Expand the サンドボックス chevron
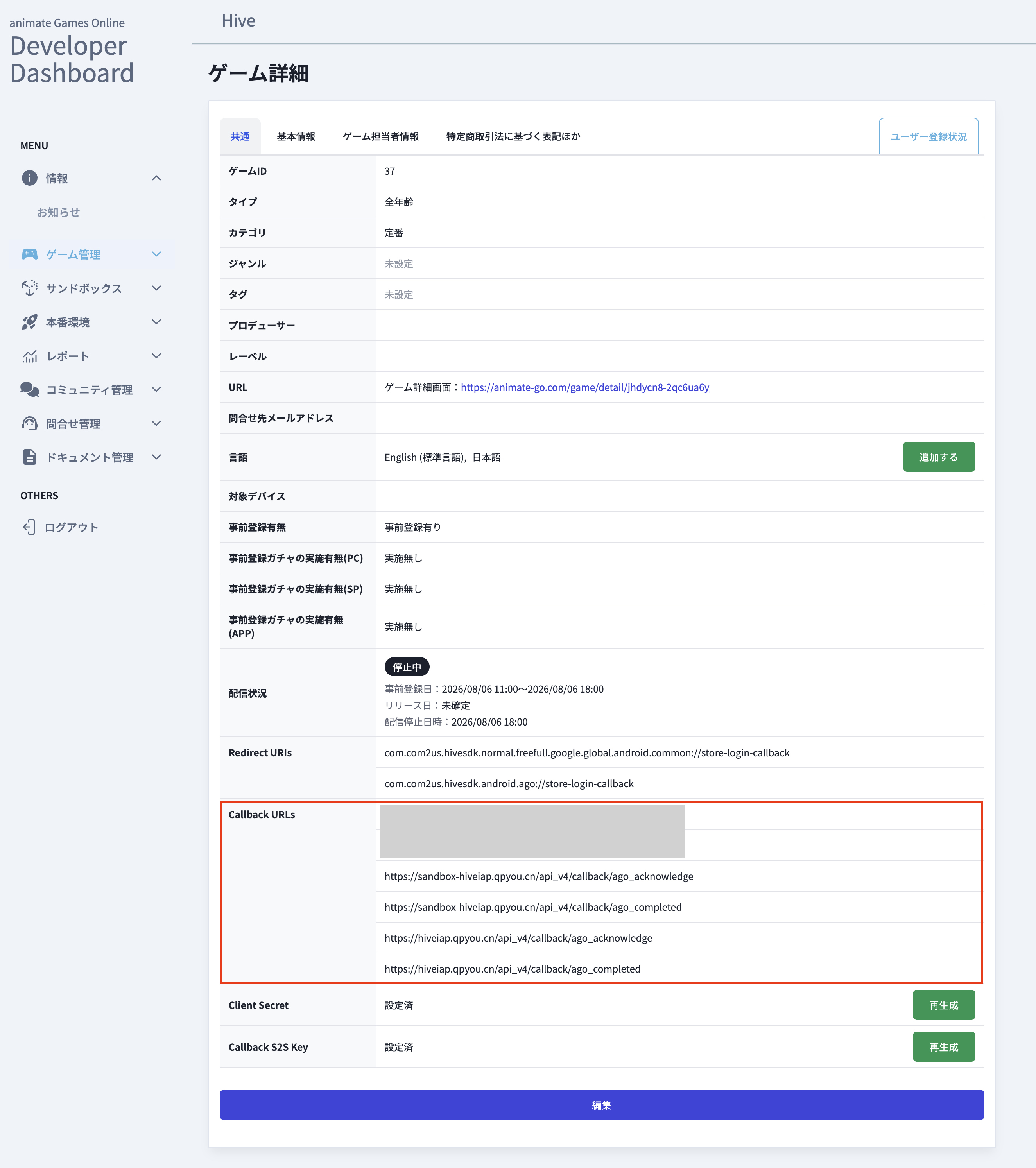Screen dimensions: 1036x1168 156,288
